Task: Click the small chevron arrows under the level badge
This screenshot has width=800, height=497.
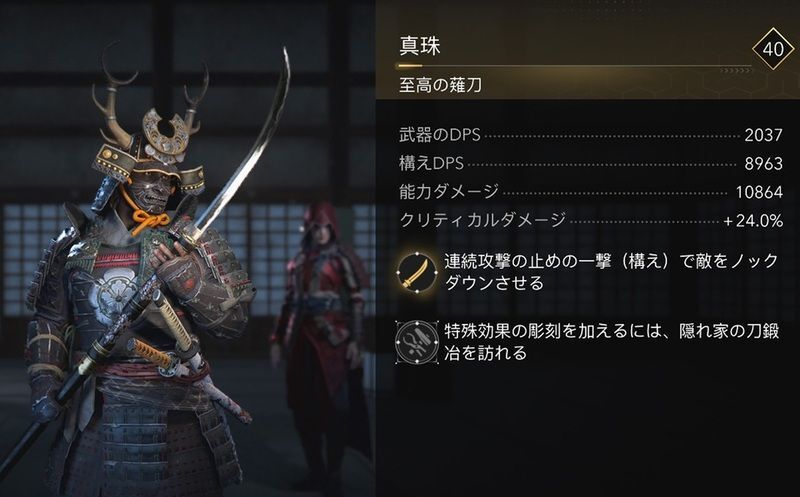Action: (735, 70)
